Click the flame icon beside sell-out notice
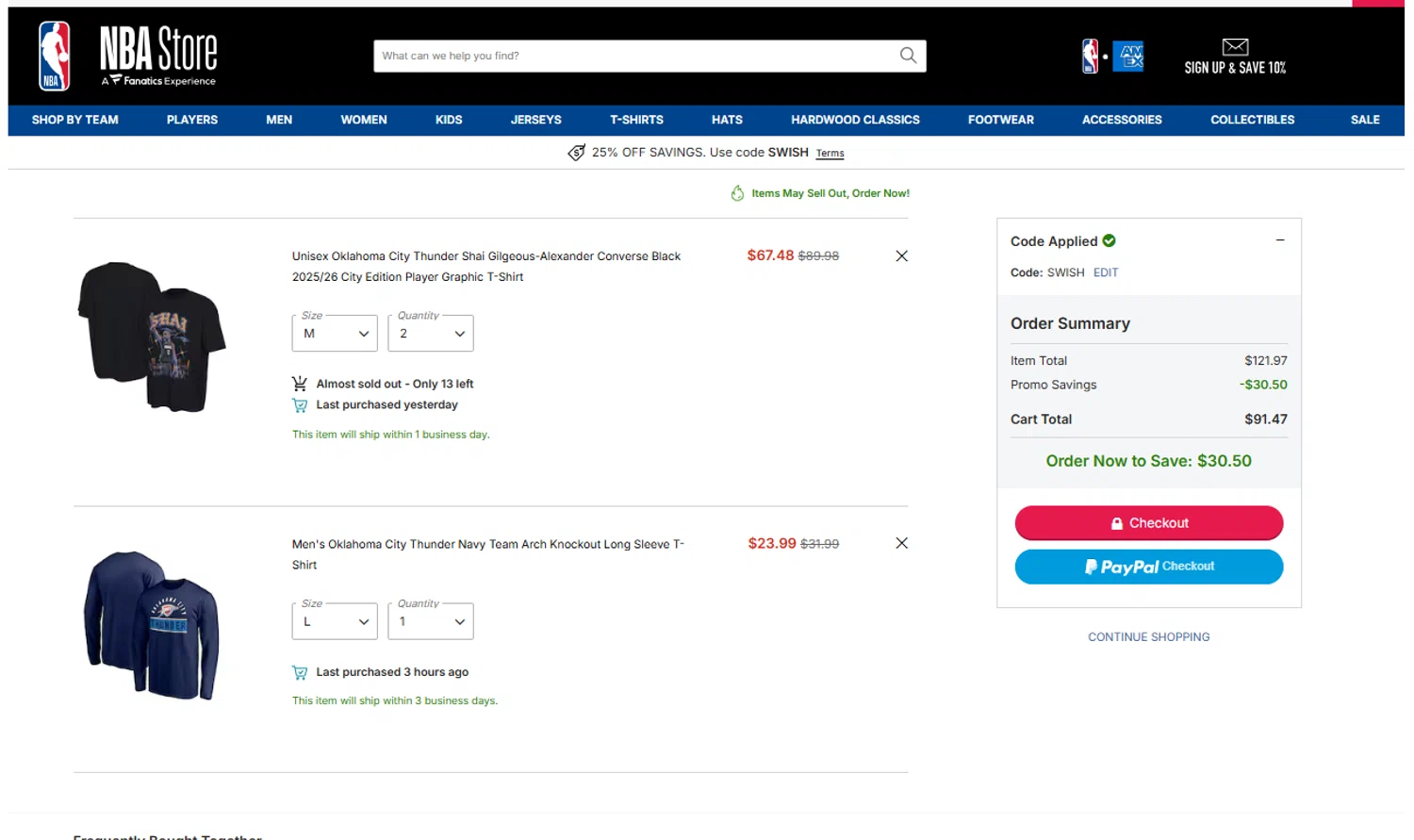The height and width of the screenshot is (840, 1414). click(737, 193)
